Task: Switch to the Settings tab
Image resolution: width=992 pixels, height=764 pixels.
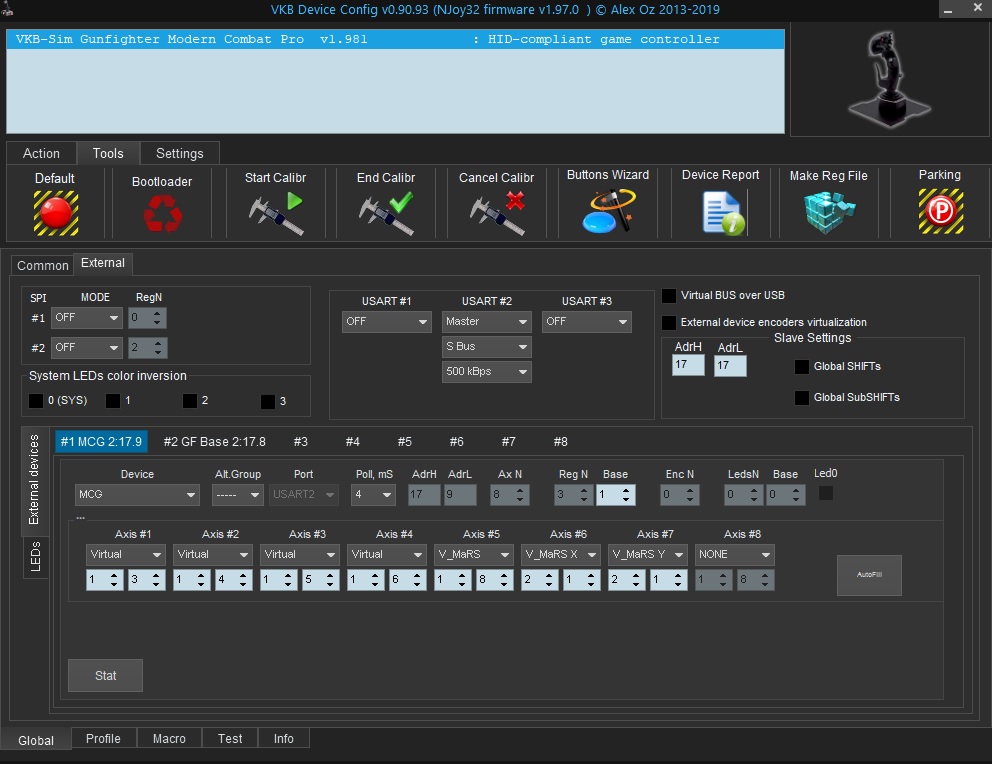Action: coord(180,153)
